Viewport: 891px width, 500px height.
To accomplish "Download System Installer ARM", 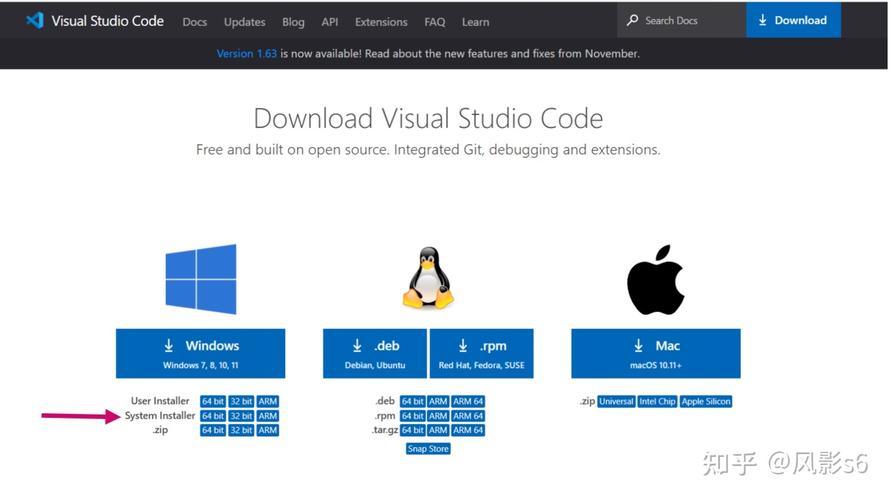I will (268, 416).
